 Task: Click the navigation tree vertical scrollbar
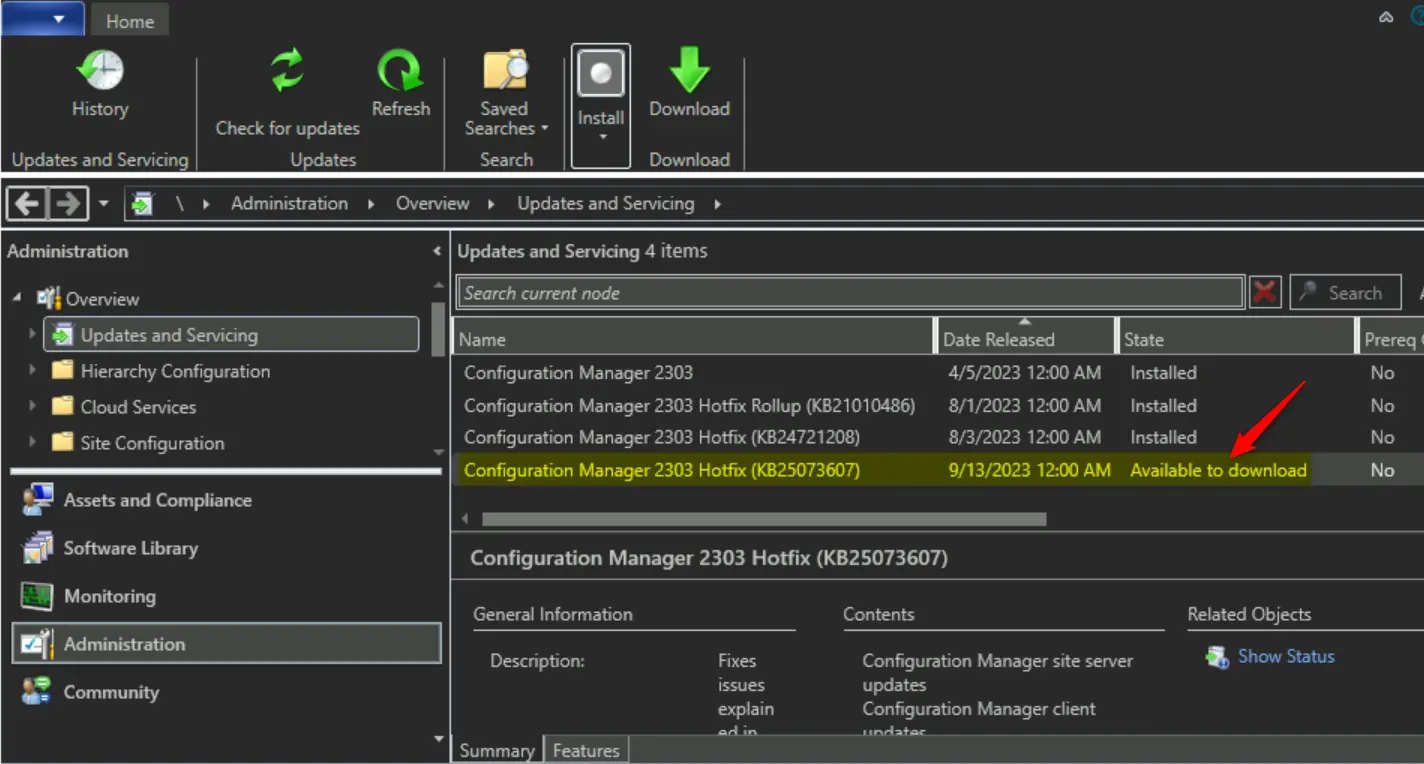[x=438, y=328]
